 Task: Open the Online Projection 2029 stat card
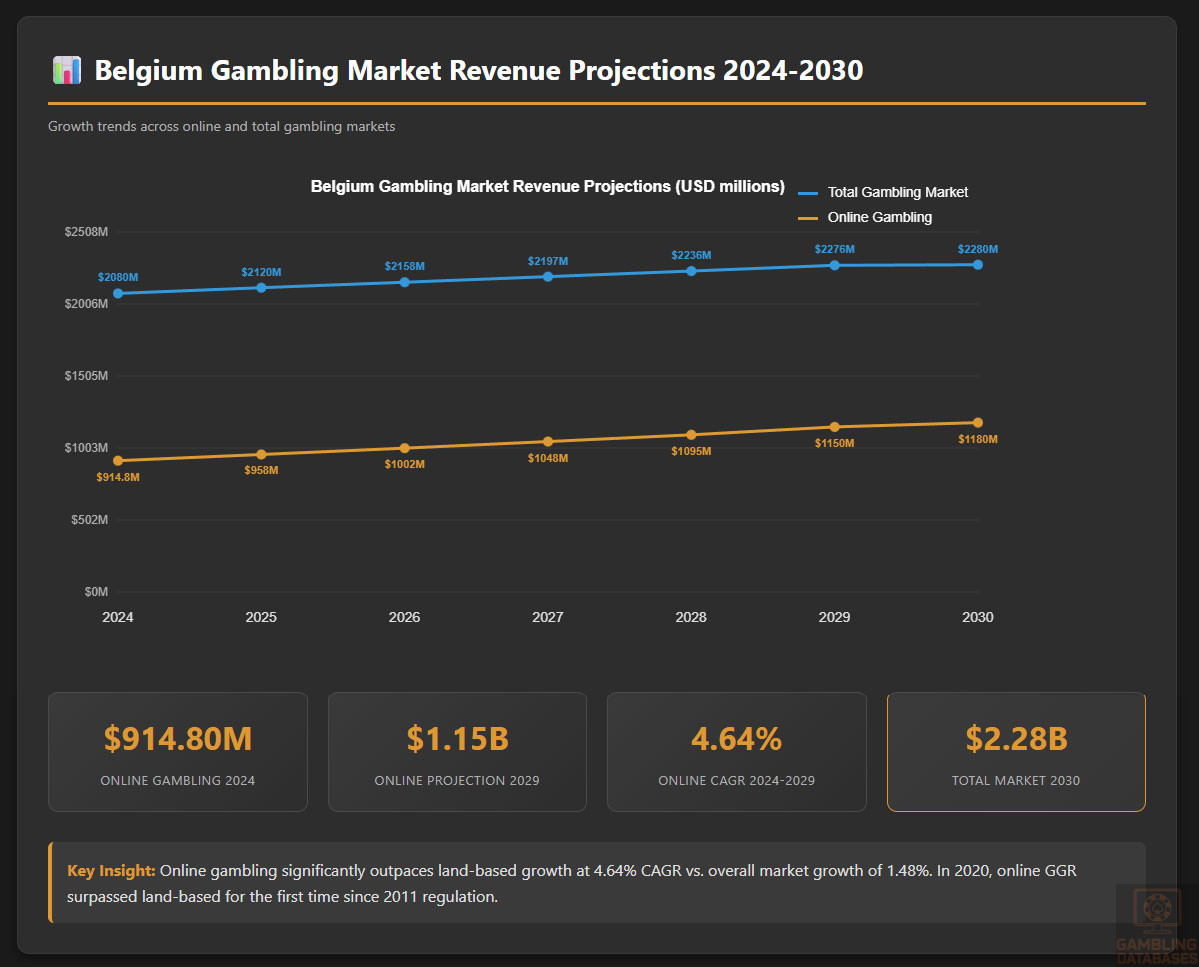tap(457, 751)
